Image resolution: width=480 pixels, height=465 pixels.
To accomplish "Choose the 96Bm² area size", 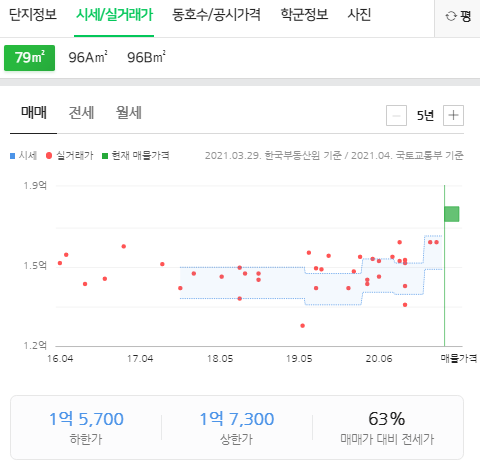I will 146,58.
